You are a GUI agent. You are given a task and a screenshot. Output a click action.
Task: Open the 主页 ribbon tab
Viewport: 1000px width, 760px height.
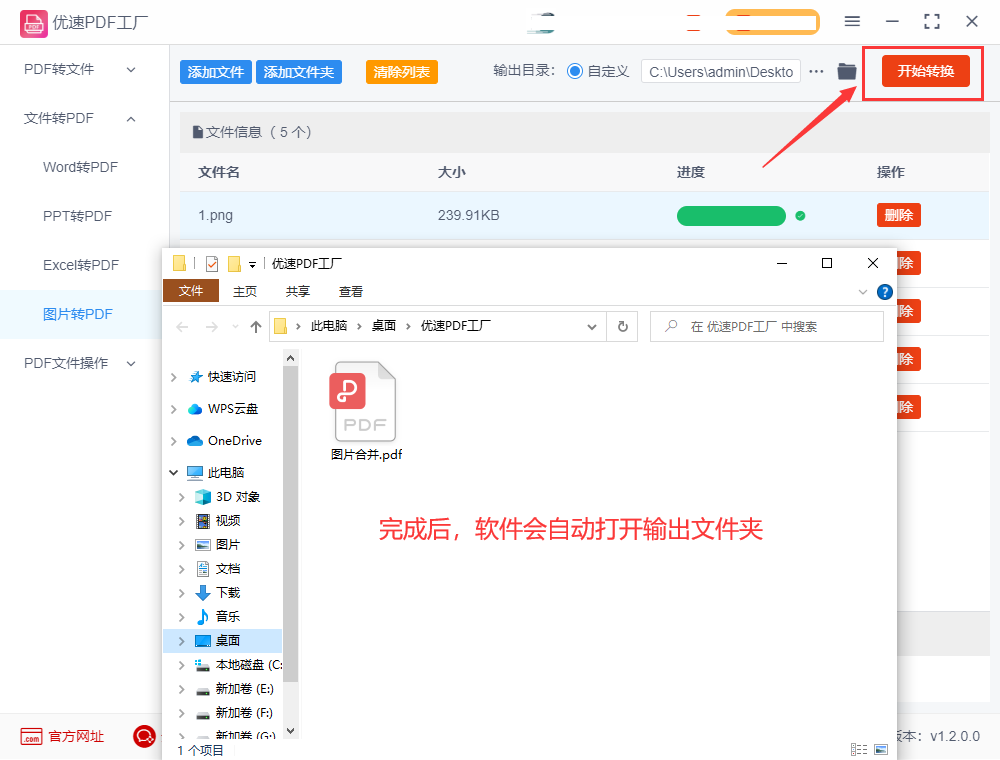point(245,291)
